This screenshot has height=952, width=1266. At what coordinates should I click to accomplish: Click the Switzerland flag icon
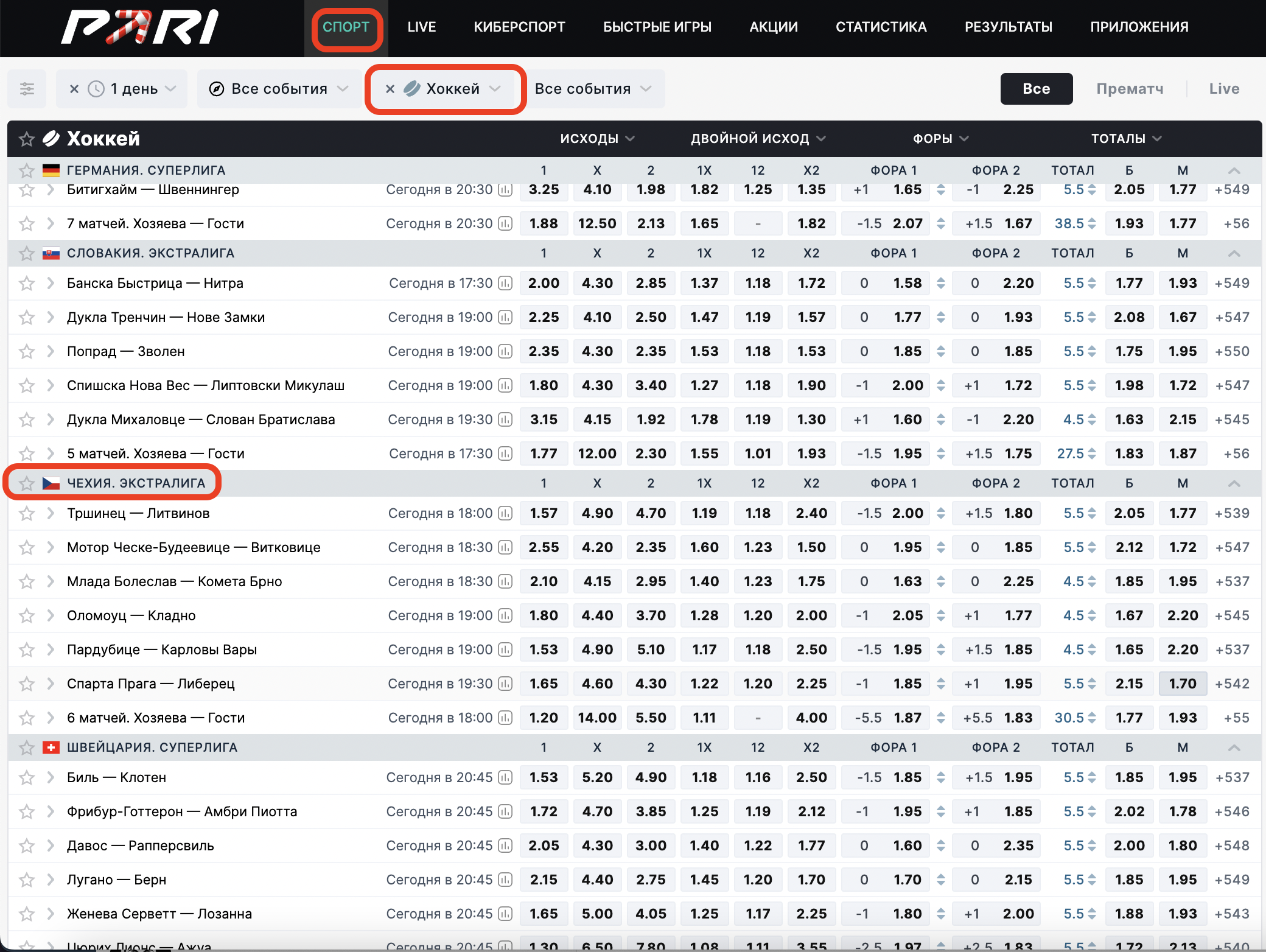click(x=51, y=747)
